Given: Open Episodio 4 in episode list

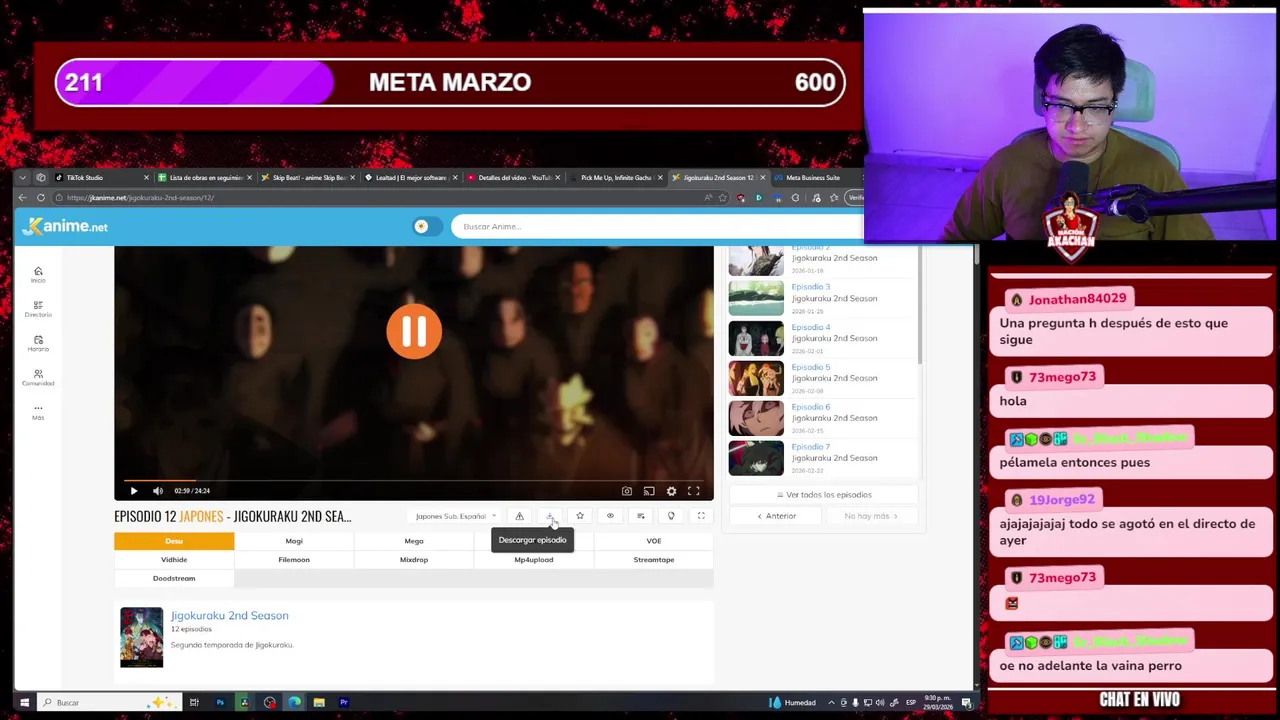Looking at the screenshot, I should [x=822, y=338].
